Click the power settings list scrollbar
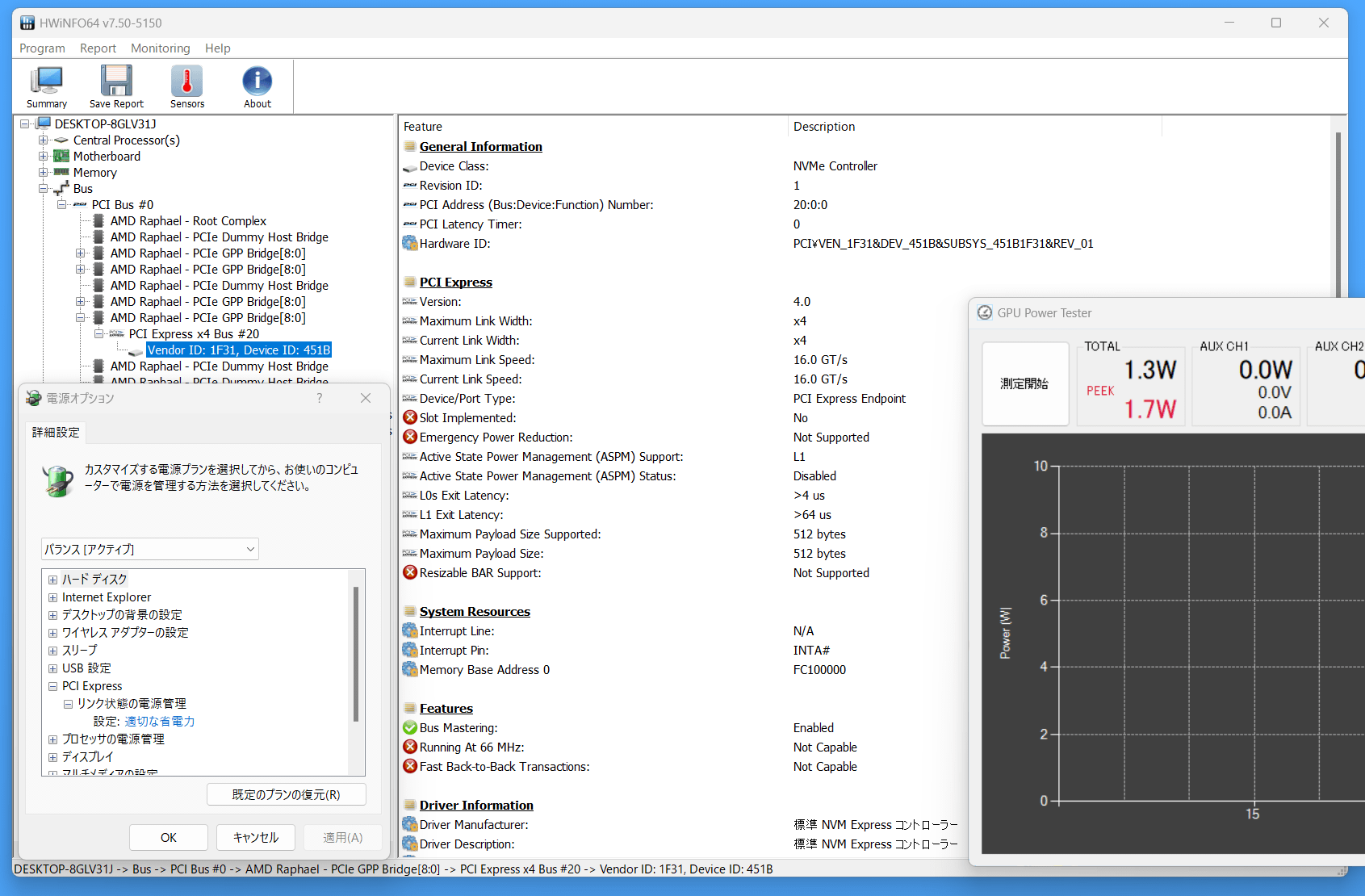The image size is (1365, 896). (356, 654)
